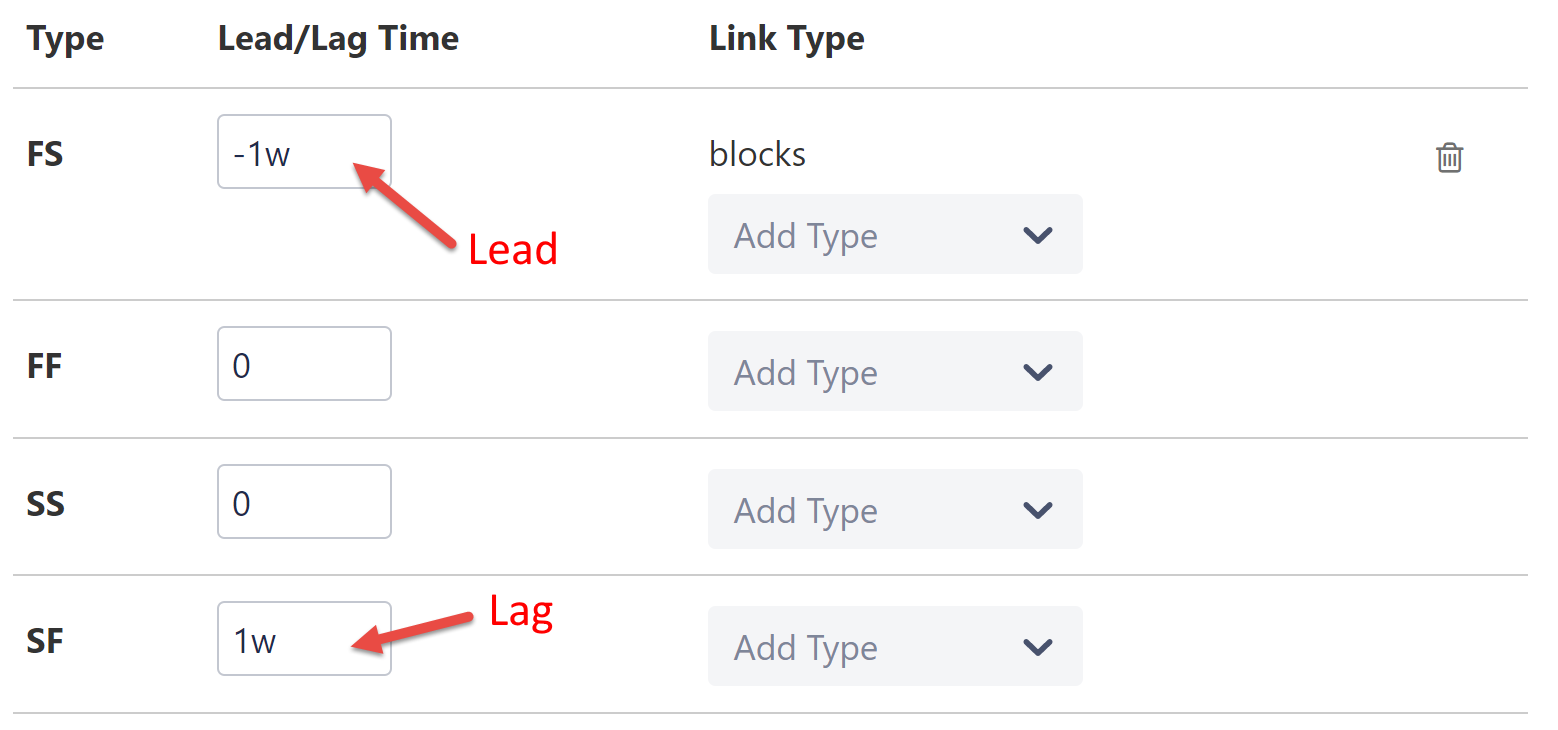This screenshot has width=1558, height=730.
Task: Click the FF row's Lead/Lag Time field
Action: pos(303,363)
